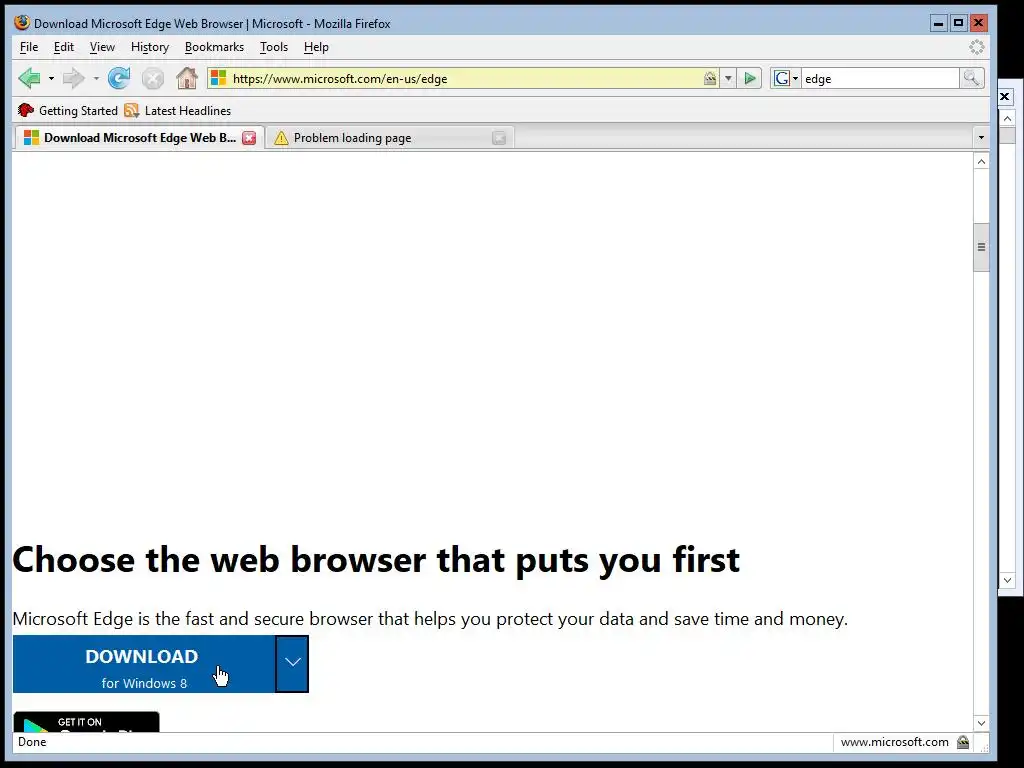Open the Latest Headlines feed bookmark
The height and width of the screenshot is (768, 1024).
(x=178, y=110)
